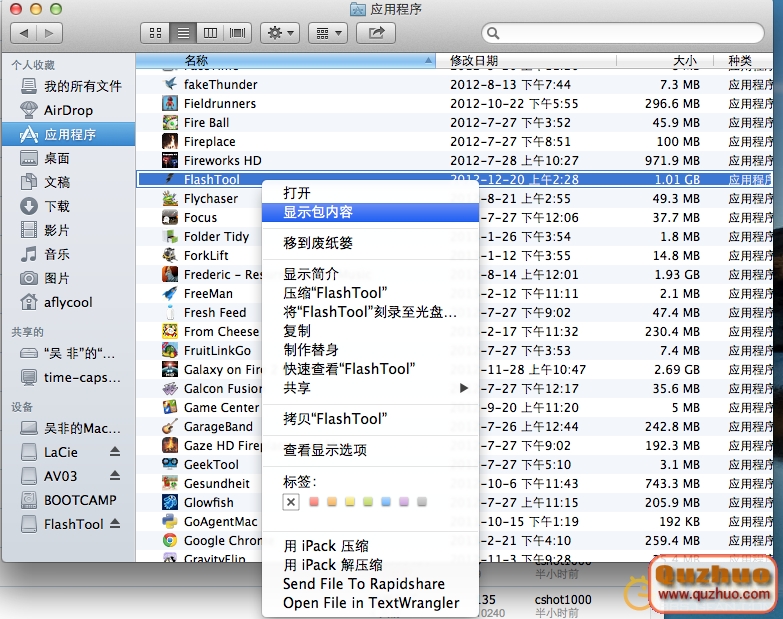Choose 压缩“FlashTool” menu entry
This screenshot has height=619, width=783.
coord(370,293)
